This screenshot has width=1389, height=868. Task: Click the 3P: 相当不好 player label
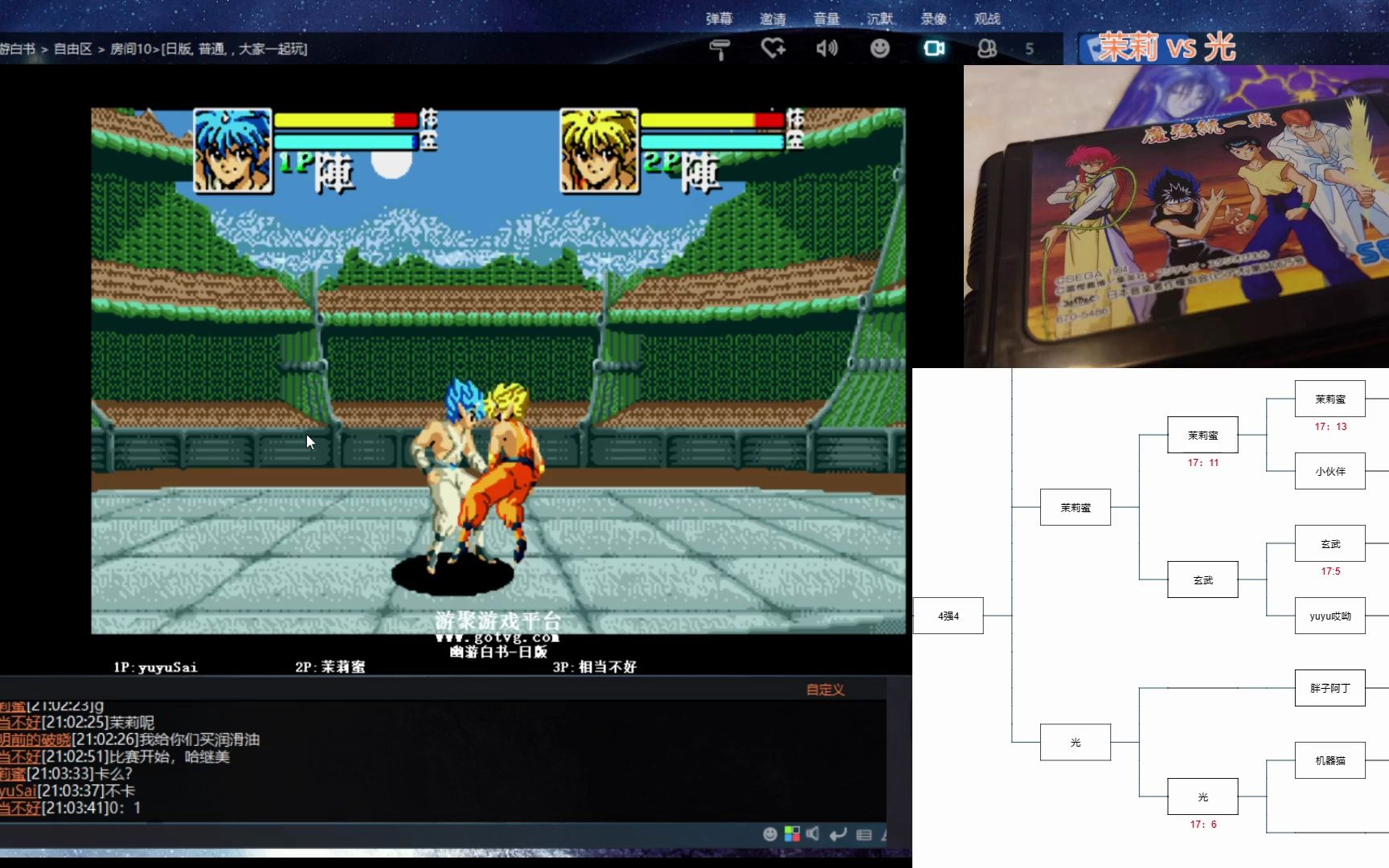coord(595,667)
